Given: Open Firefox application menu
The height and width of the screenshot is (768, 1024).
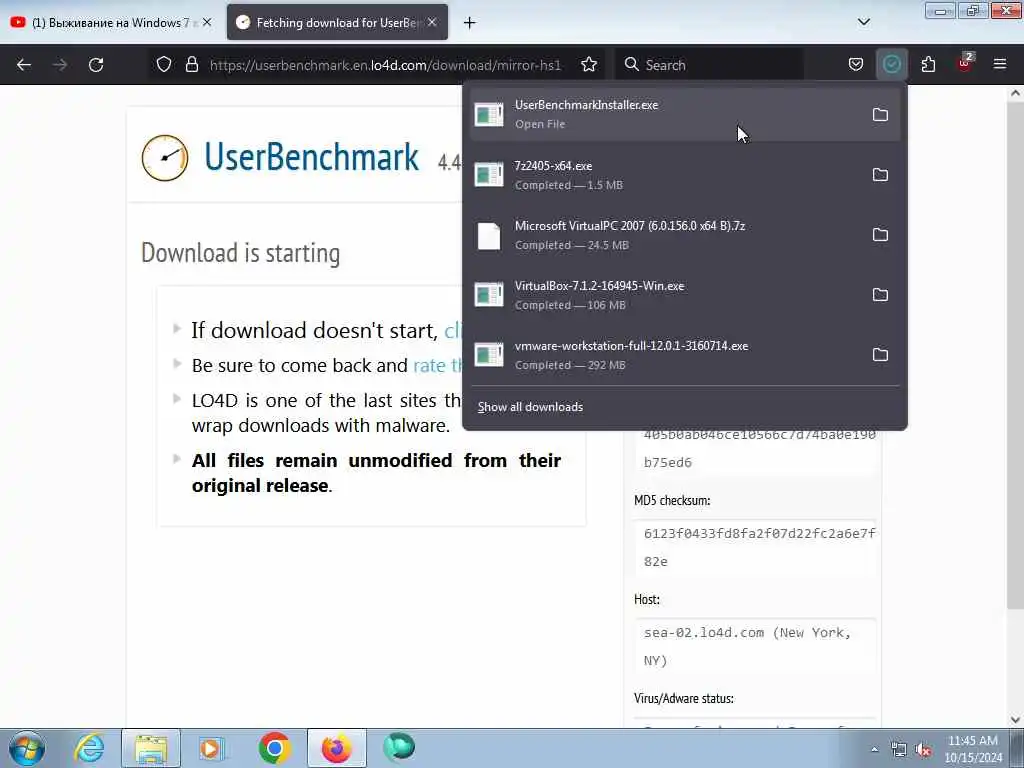Looking at the screenshot, I should coord(1000,65).
